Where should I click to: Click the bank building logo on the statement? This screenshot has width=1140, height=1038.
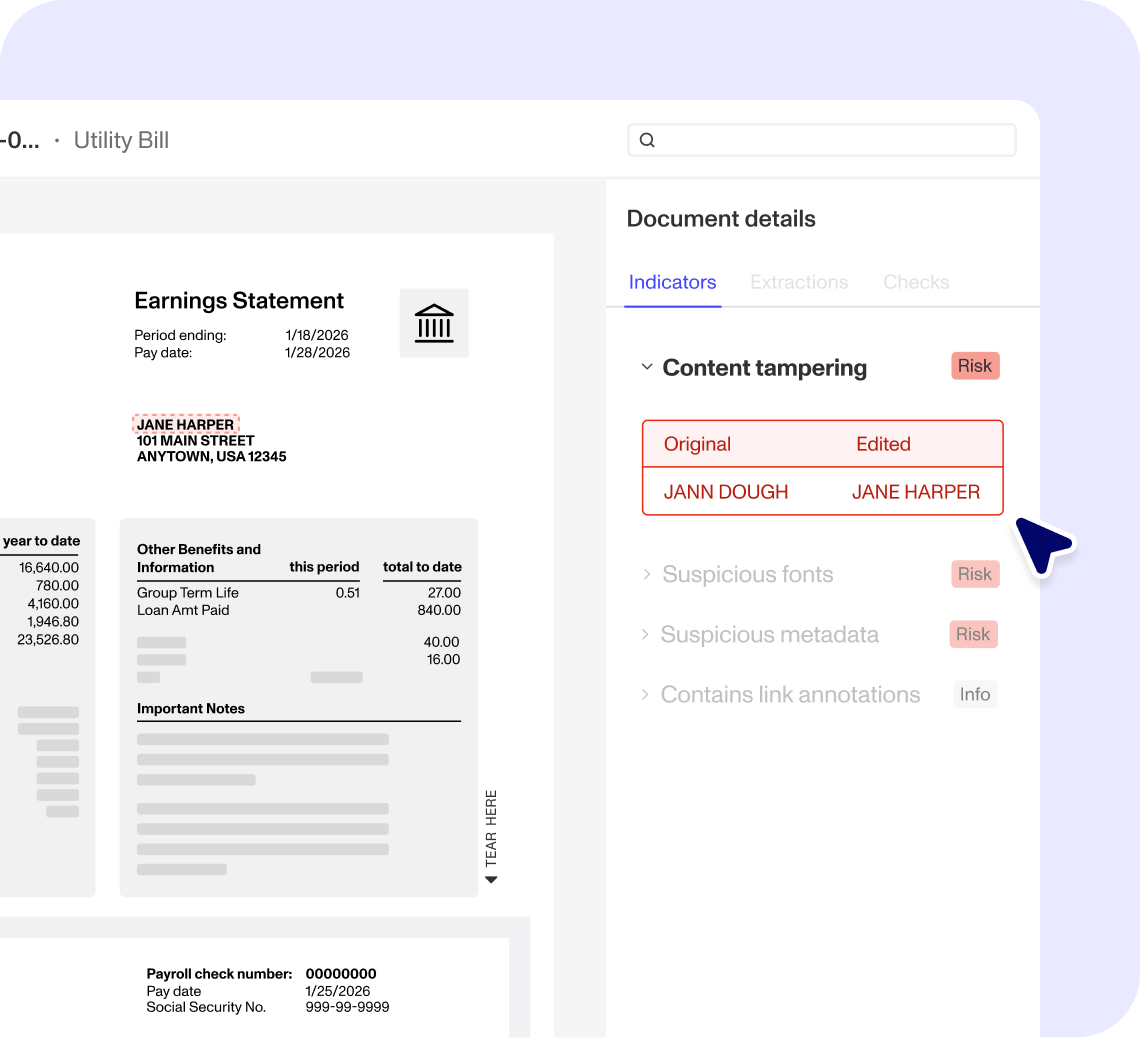click(434, 322)
